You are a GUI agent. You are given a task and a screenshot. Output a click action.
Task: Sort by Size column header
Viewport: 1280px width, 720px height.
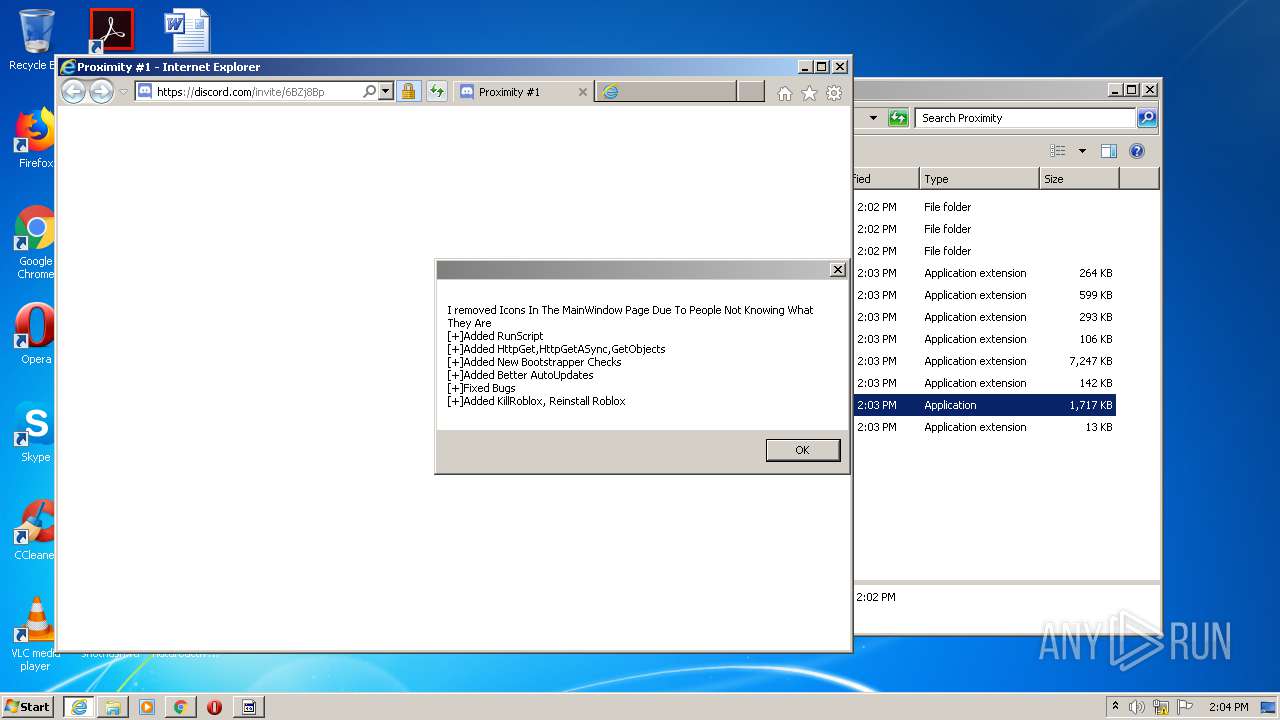point(1079,179)
